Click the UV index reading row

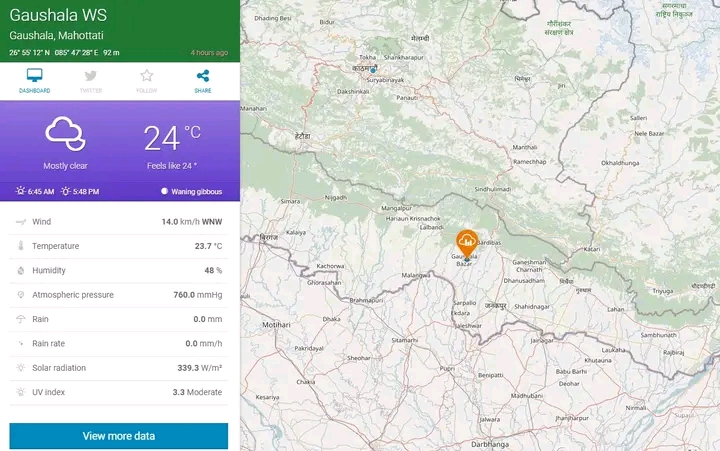(x=119, y=392)
